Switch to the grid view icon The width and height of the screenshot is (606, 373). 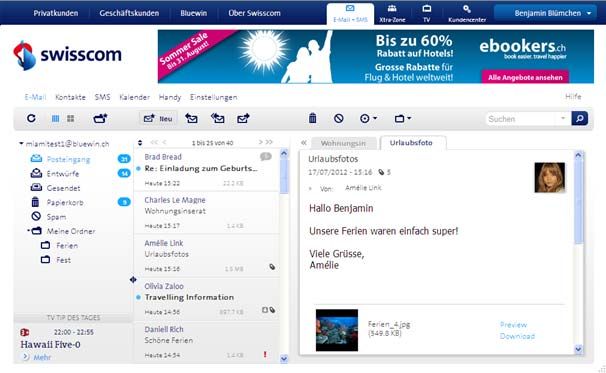tap(70, 118)
